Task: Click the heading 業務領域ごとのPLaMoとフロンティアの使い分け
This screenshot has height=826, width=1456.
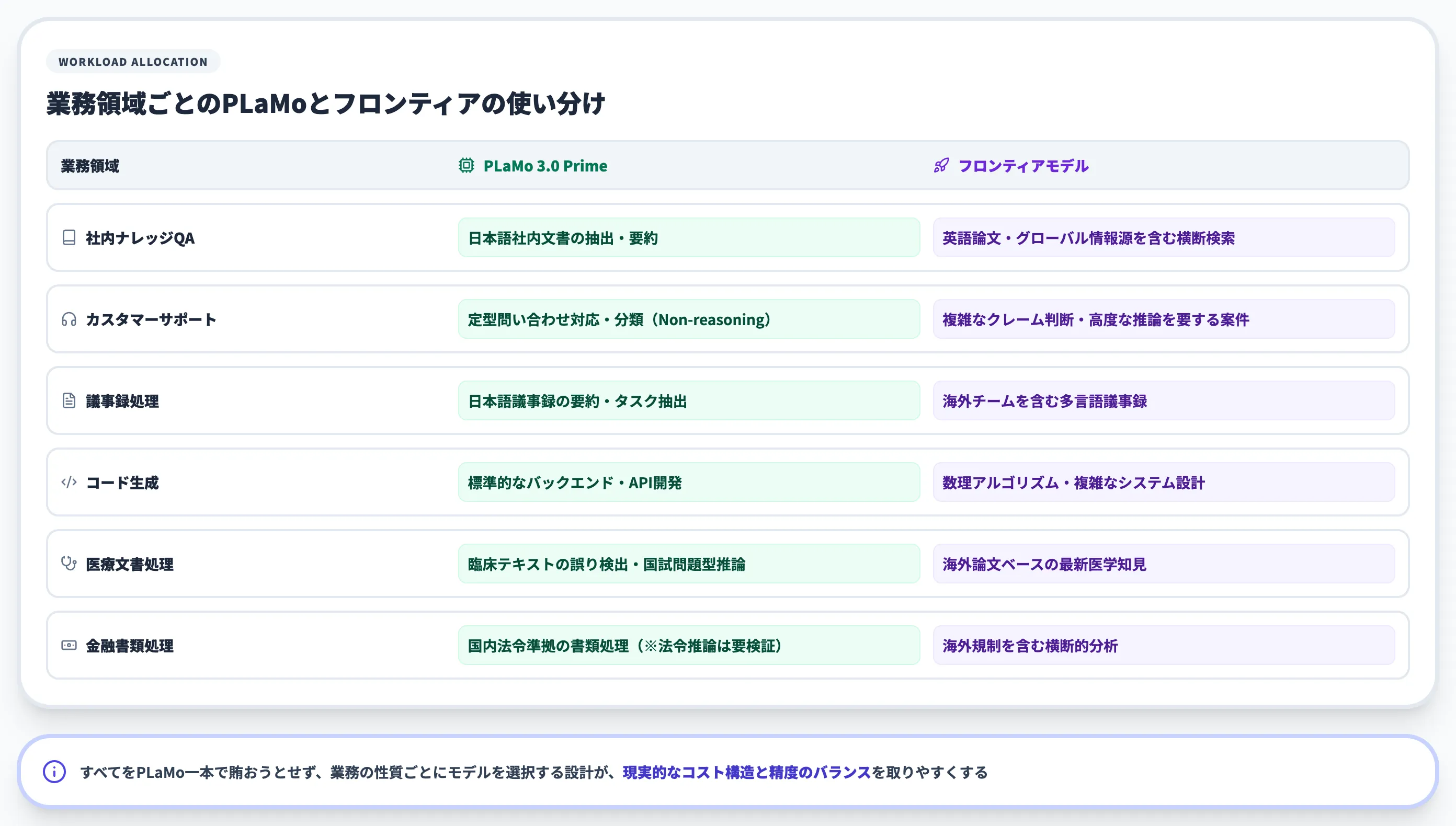Action: [326, 104]
